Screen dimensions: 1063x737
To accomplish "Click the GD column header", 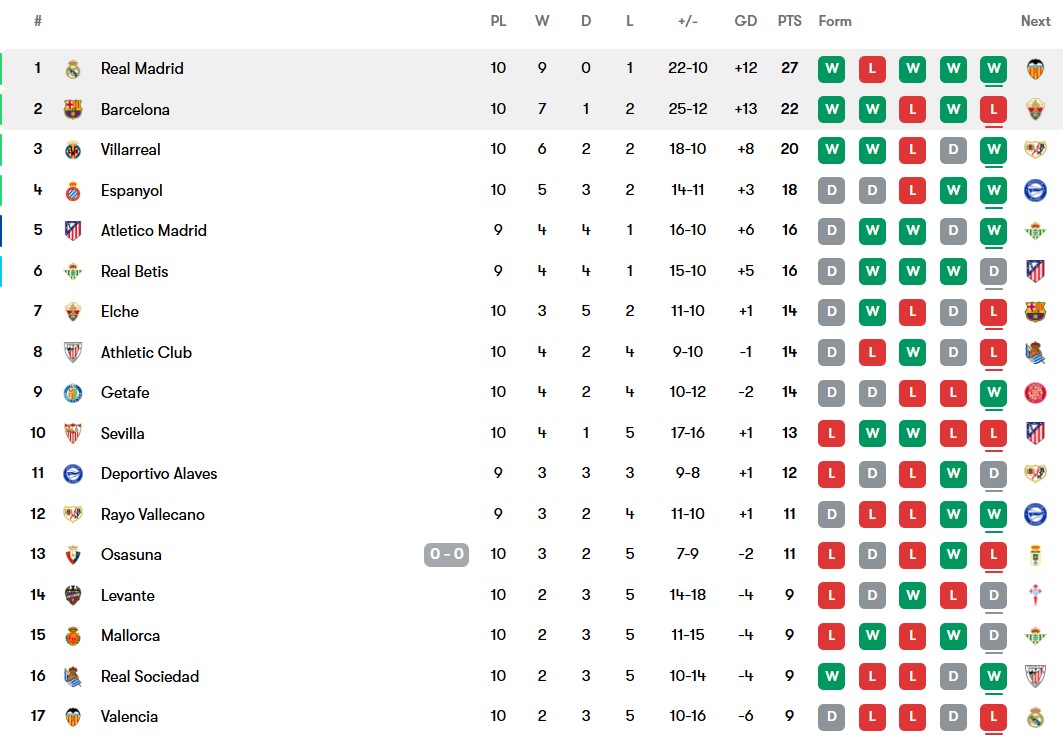I will click(745, 21).
